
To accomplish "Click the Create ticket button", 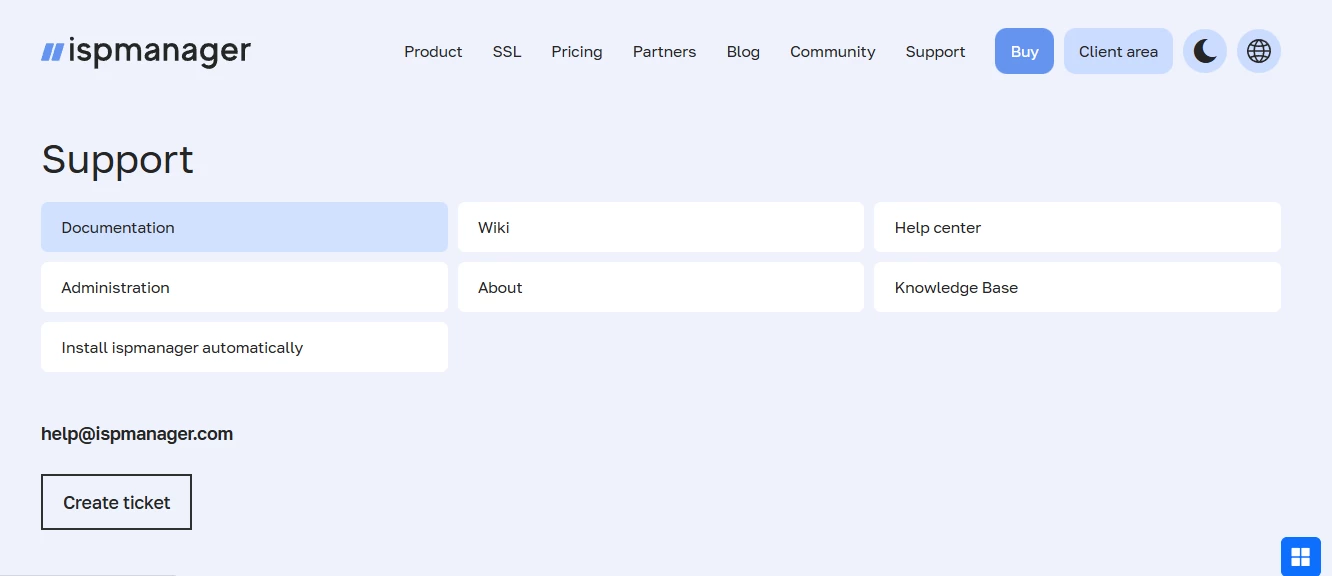I will (116, 501).
